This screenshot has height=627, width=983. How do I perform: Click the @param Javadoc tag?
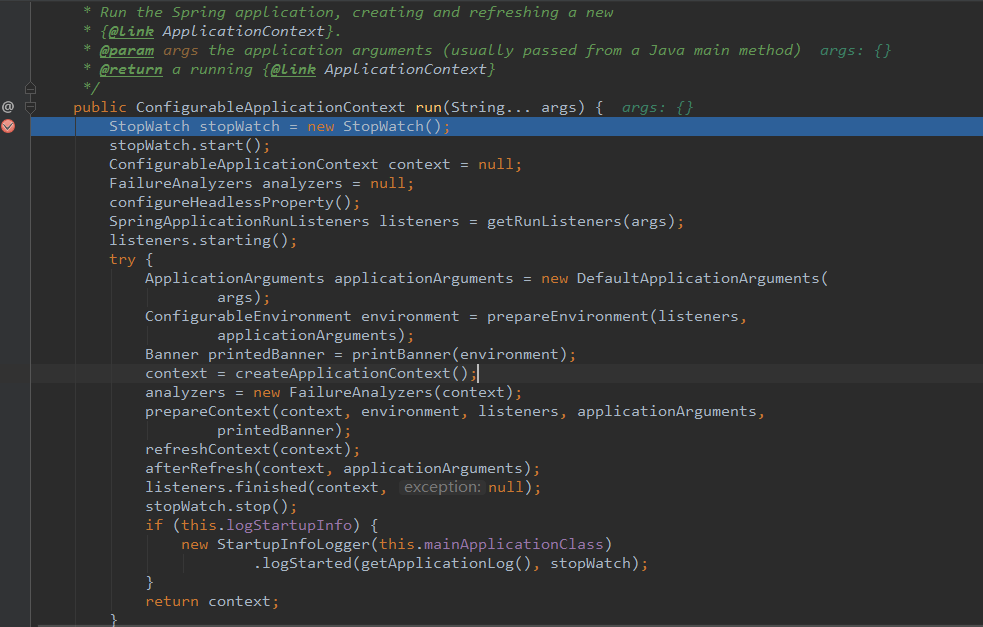coord(127,50)
